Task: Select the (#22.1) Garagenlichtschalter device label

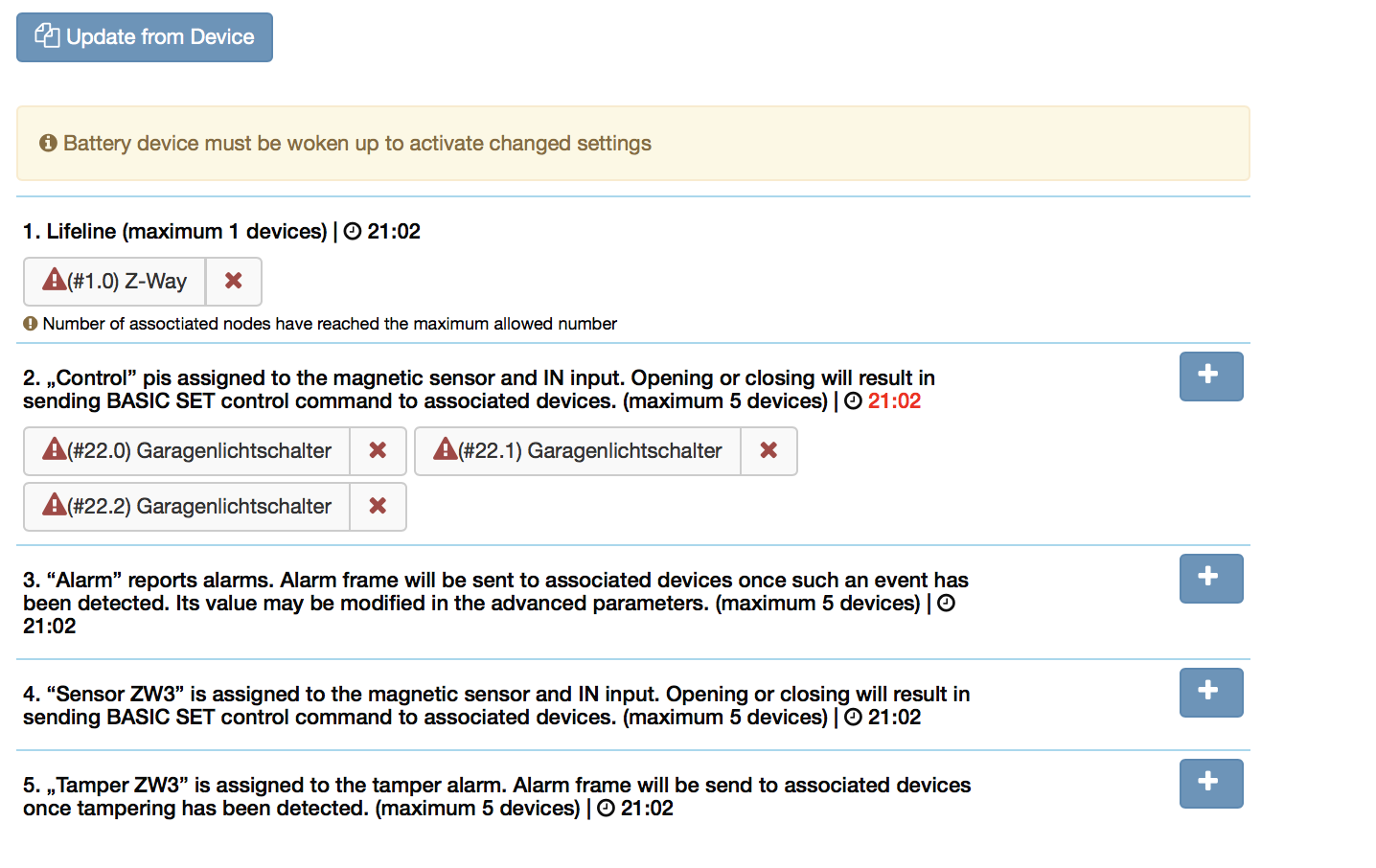Action: click(x=590, y=451)
